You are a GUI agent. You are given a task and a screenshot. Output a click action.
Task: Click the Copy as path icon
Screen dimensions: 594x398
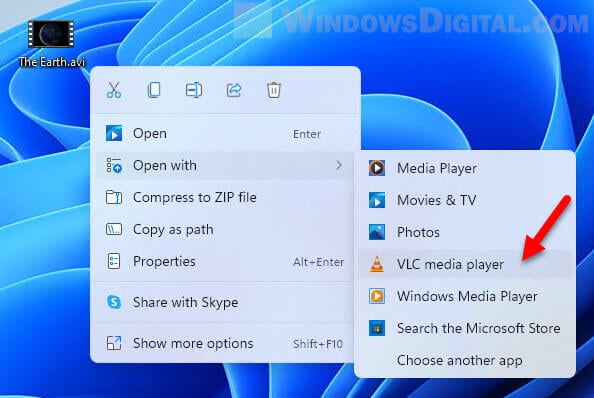114,229
